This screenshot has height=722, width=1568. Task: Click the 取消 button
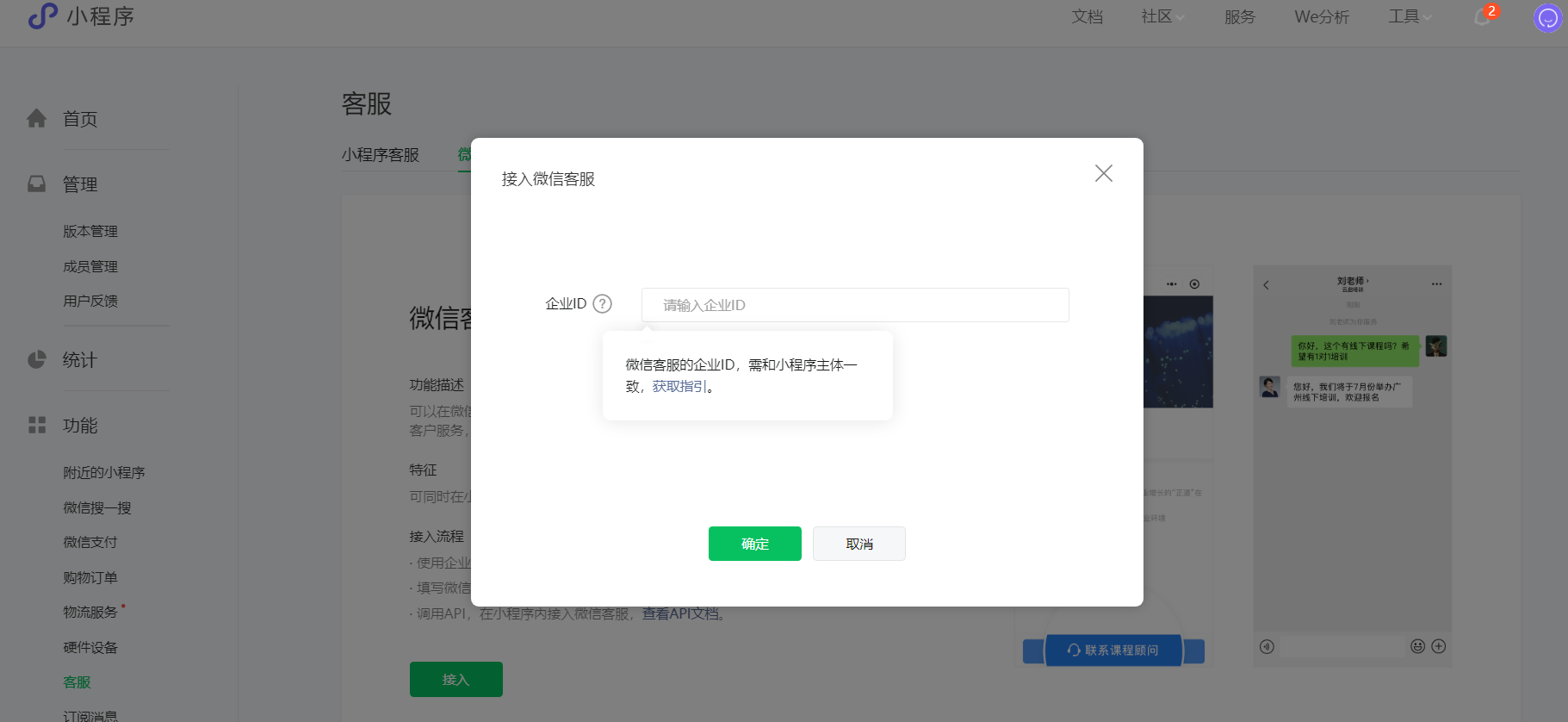point(859,544)
